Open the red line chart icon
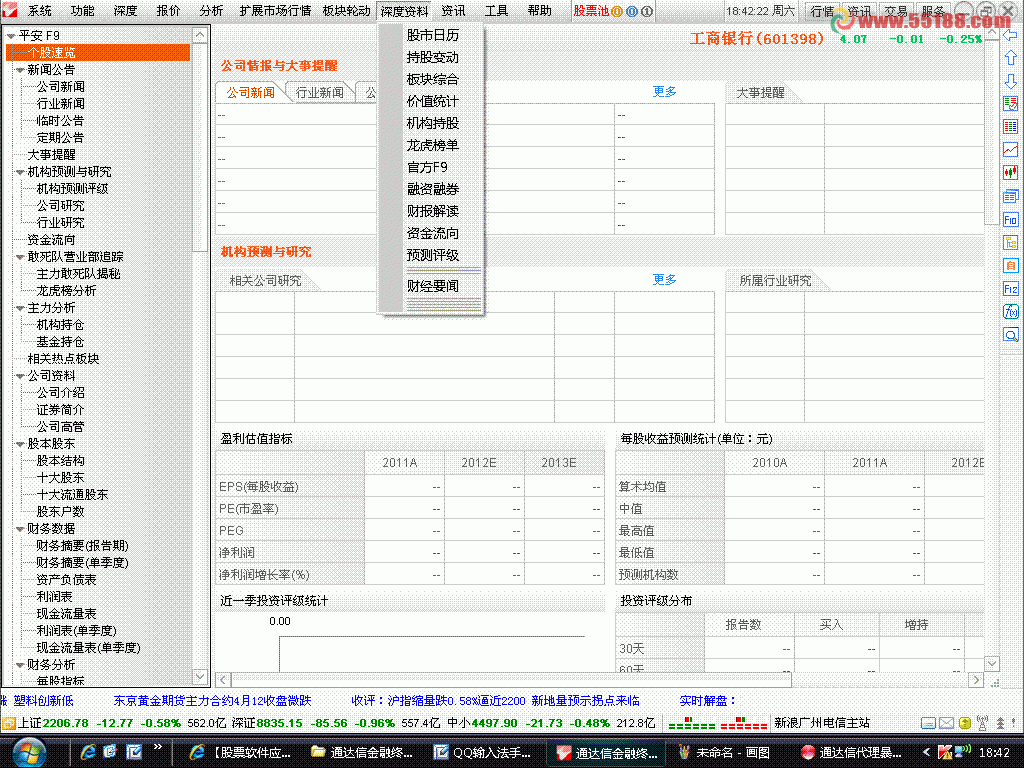The width and height of the screenshot is (1024, 768). pos(1010,150)
